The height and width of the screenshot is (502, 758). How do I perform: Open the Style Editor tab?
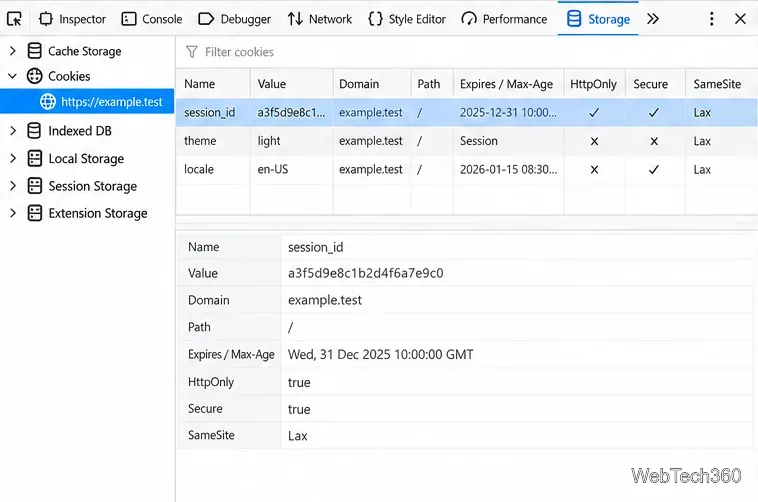[407, 19]
